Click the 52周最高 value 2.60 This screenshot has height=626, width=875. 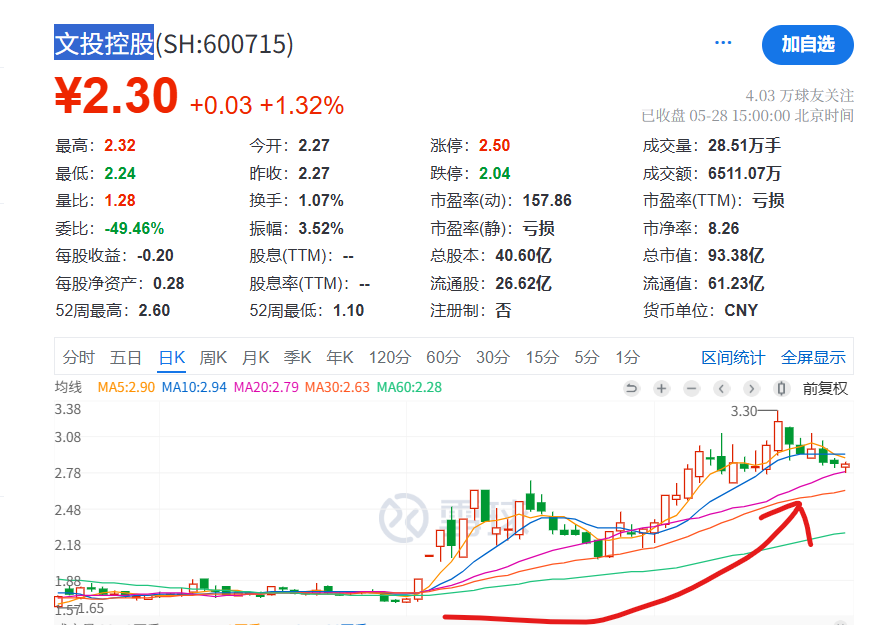point(155,310)
